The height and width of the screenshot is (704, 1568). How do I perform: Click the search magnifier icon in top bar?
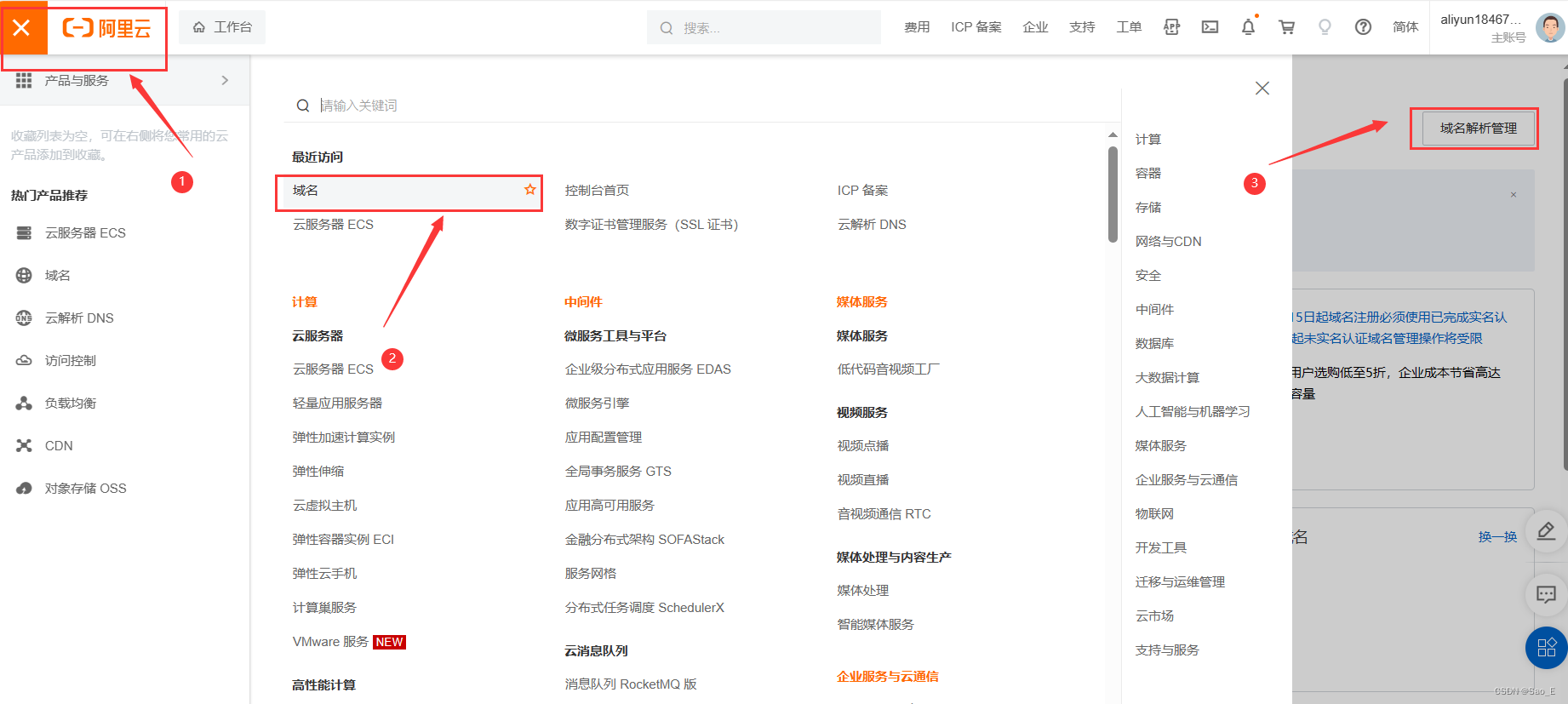(667, 28)
